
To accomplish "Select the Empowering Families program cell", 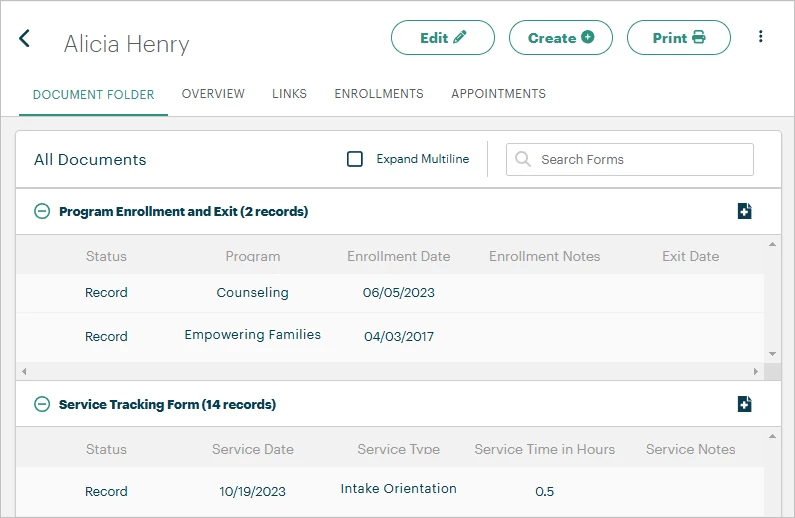I will point(252,335).
